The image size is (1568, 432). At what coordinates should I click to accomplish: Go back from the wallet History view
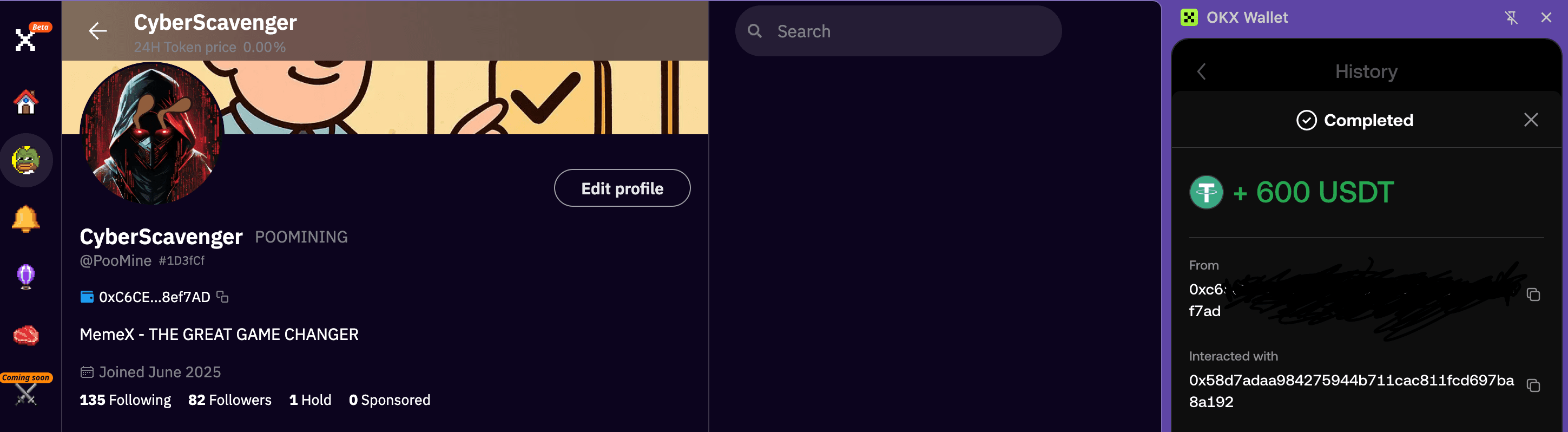click(1201, 72)
